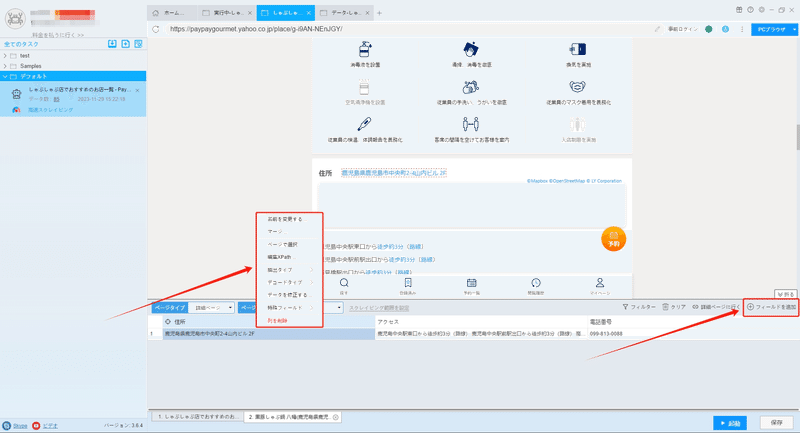800x433 pixels.
Task: Click the URL address field
Action: pyautogui.click(x=408, y=29)
